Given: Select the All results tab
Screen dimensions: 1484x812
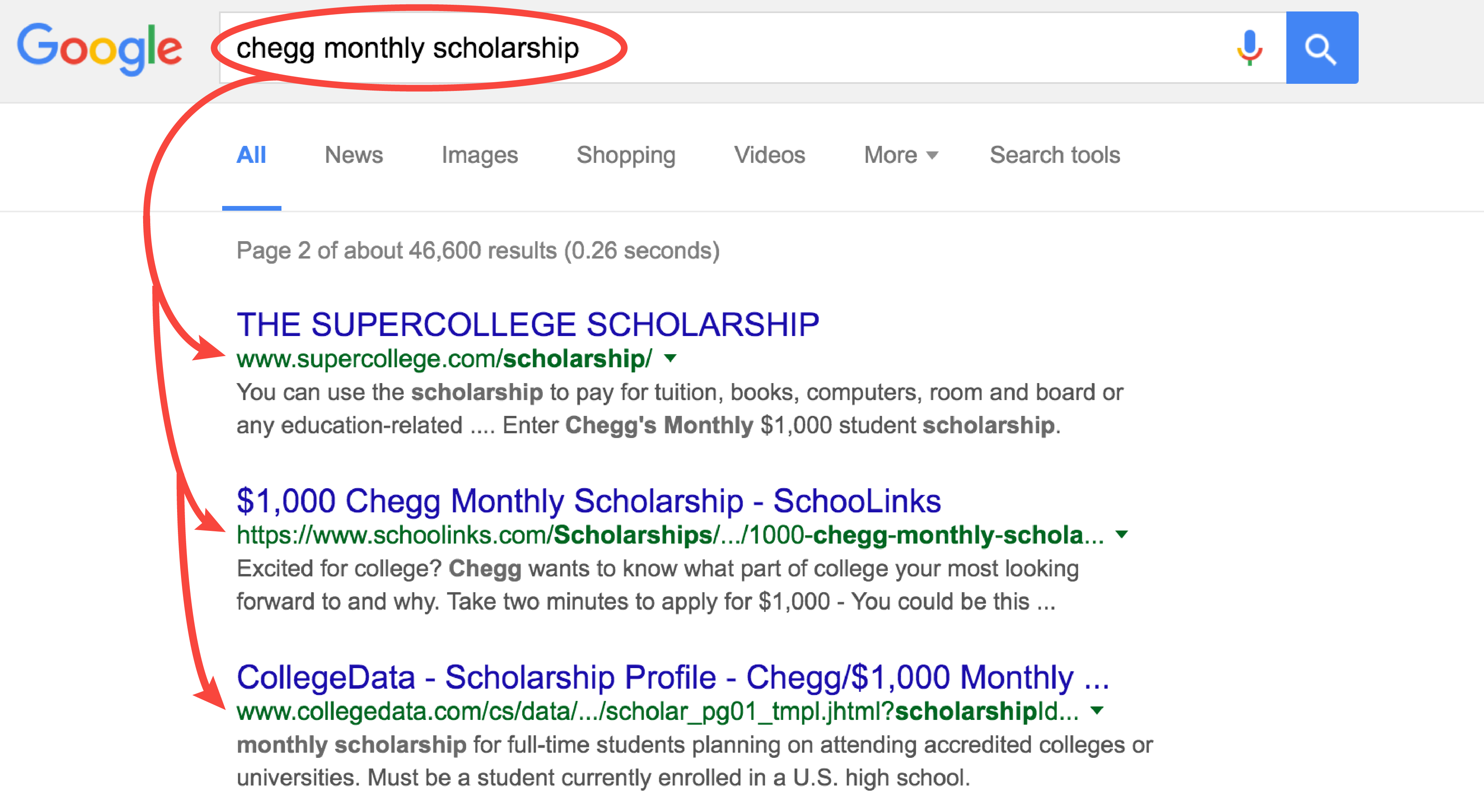Looking at the screenshot, I should click(251, 155).
